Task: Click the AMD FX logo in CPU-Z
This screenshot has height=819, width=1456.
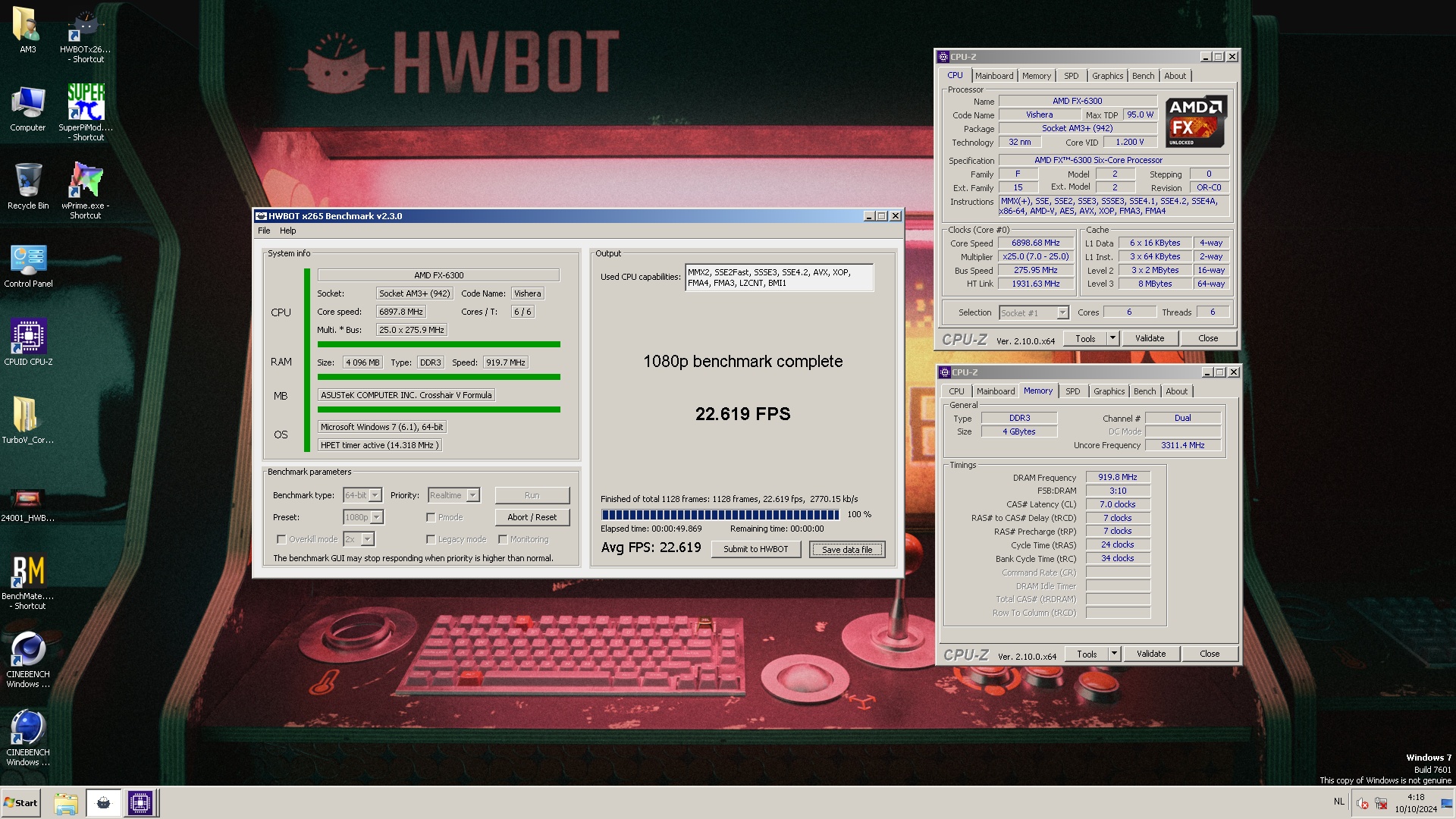Action: [x=1195, y=121]
